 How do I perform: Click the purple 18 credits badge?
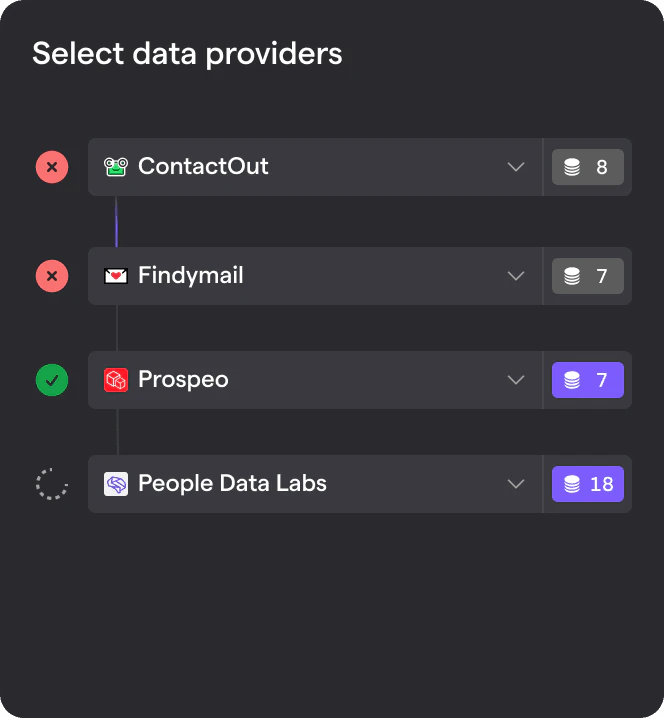pyautogui.click(x=588, y=484)
